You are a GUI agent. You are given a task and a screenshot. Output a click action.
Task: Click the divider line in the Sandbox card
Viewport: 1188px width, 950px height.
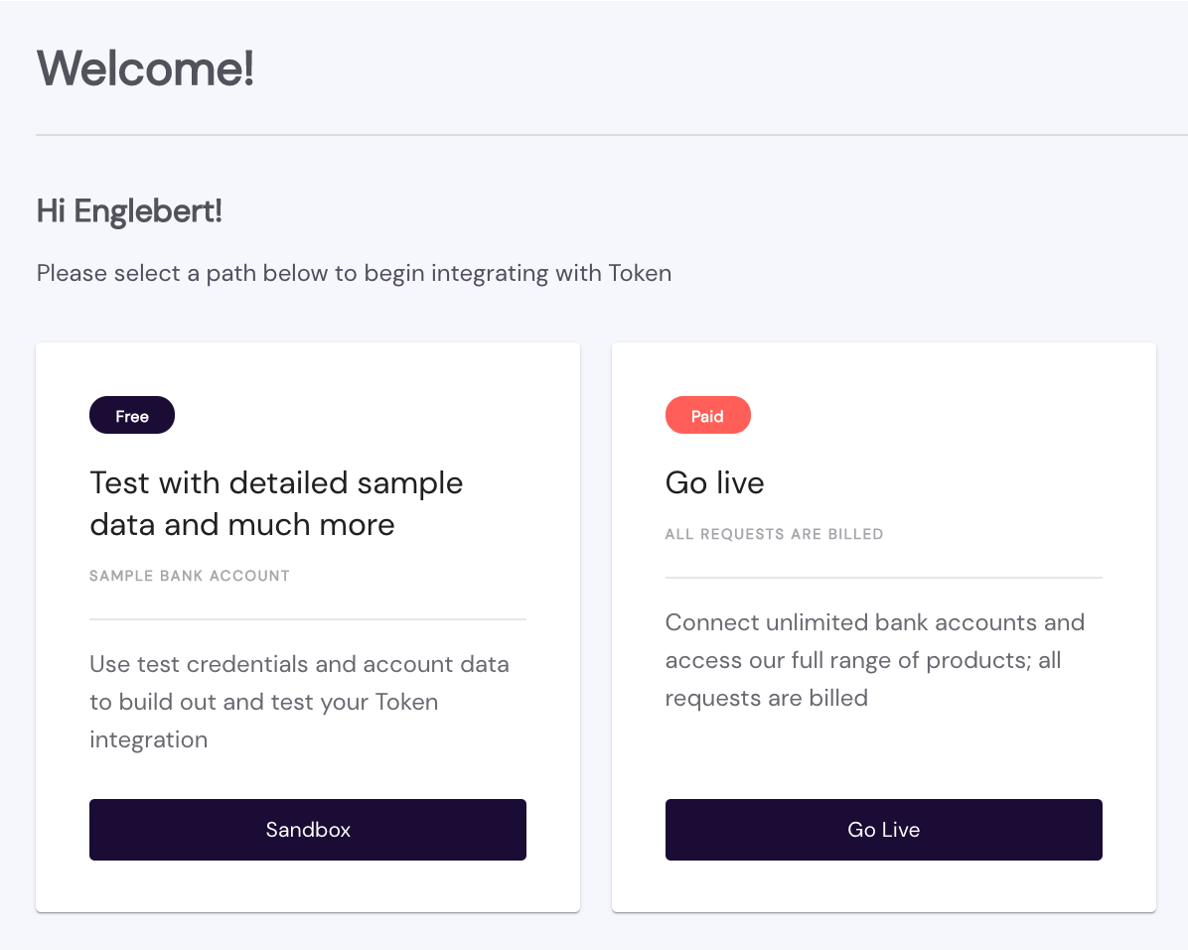point(307,619)
